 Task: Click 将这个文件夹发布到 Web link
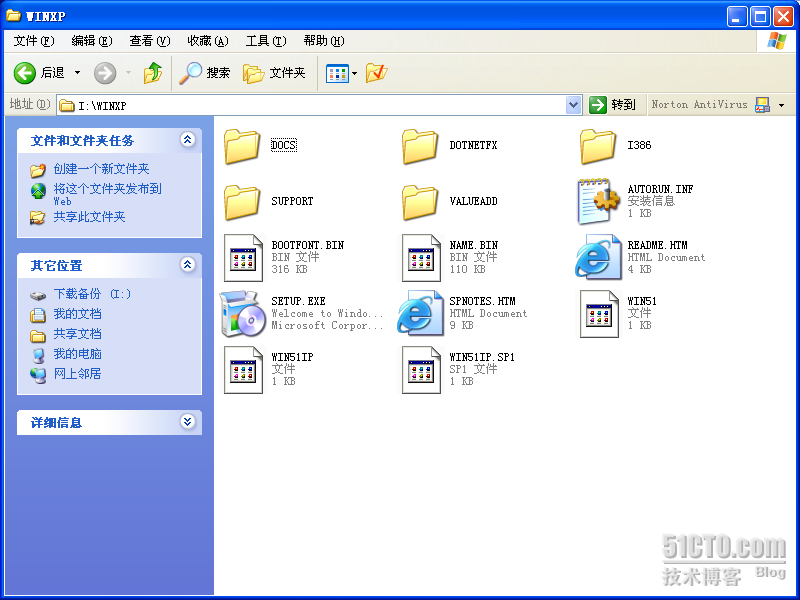point(107,194)
